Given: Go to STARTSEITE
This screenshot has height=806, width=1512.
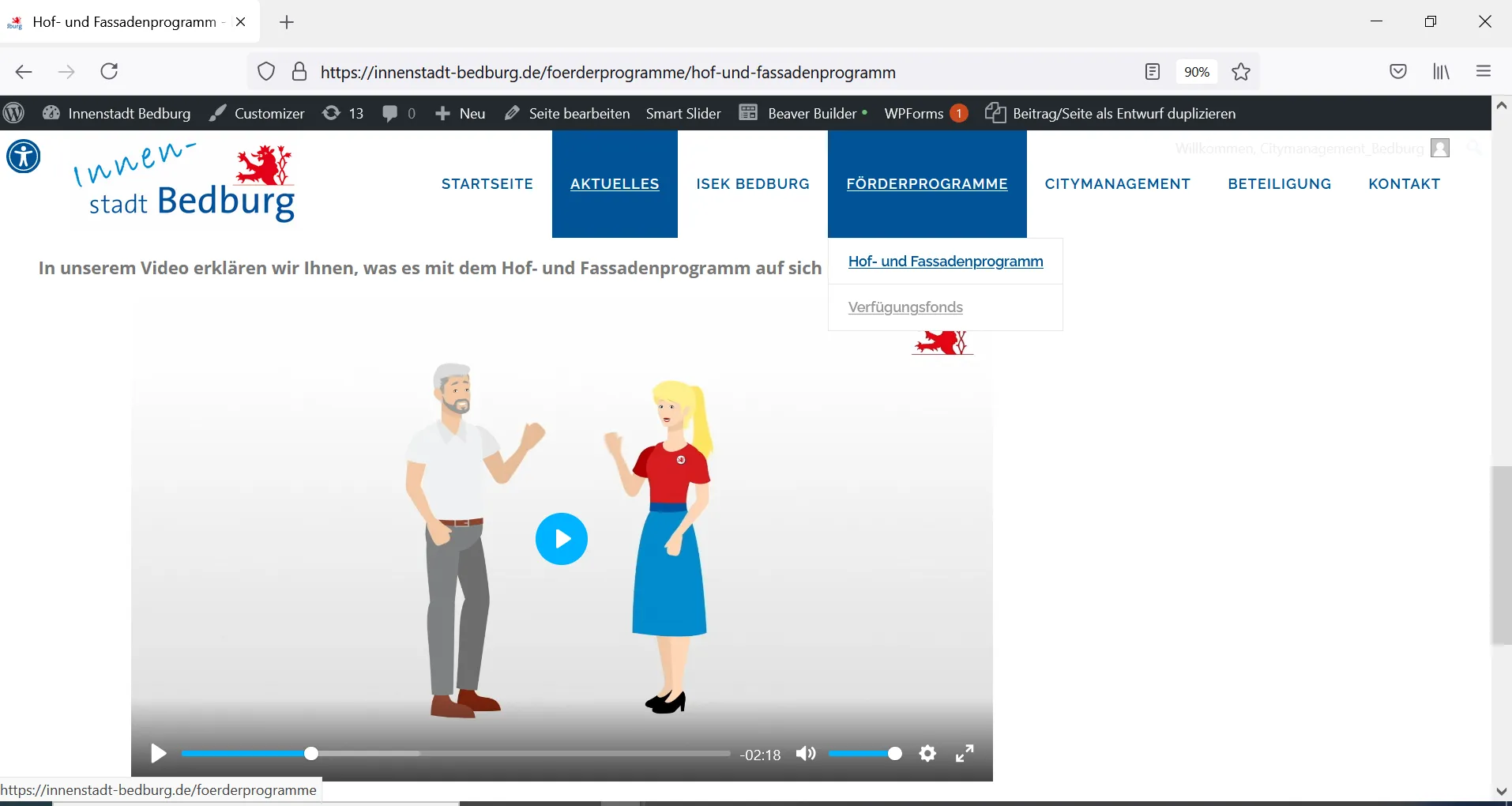Looking at the screenshot, I should coord(487,184).
